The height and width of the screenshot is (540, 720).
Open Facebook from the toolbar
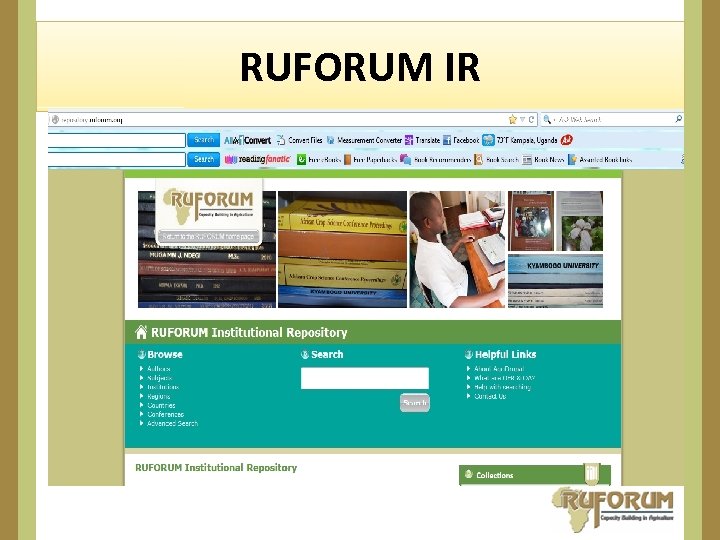point(461,140)
